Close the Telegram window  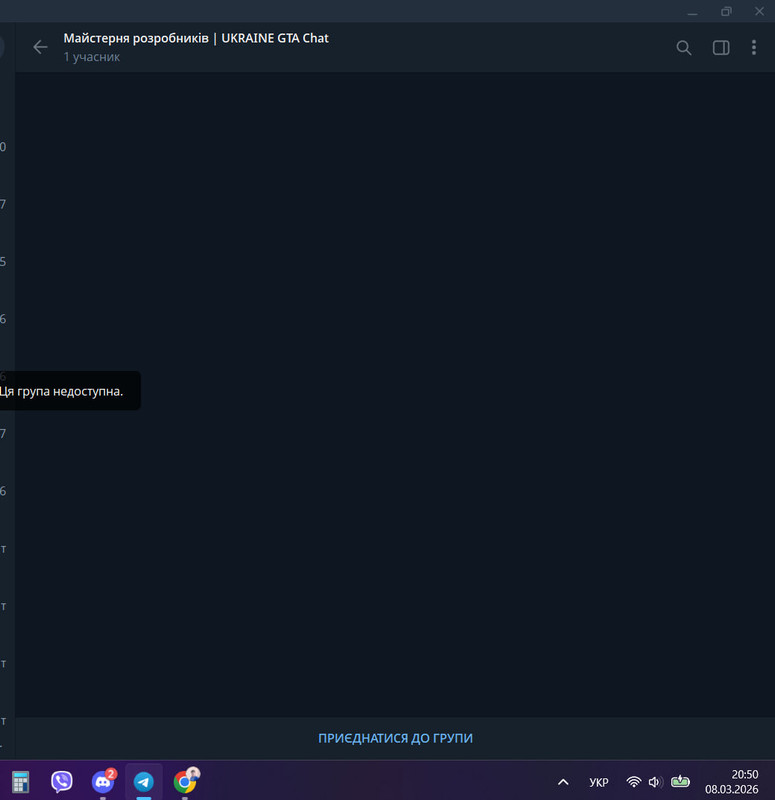(x=760, y=11)
